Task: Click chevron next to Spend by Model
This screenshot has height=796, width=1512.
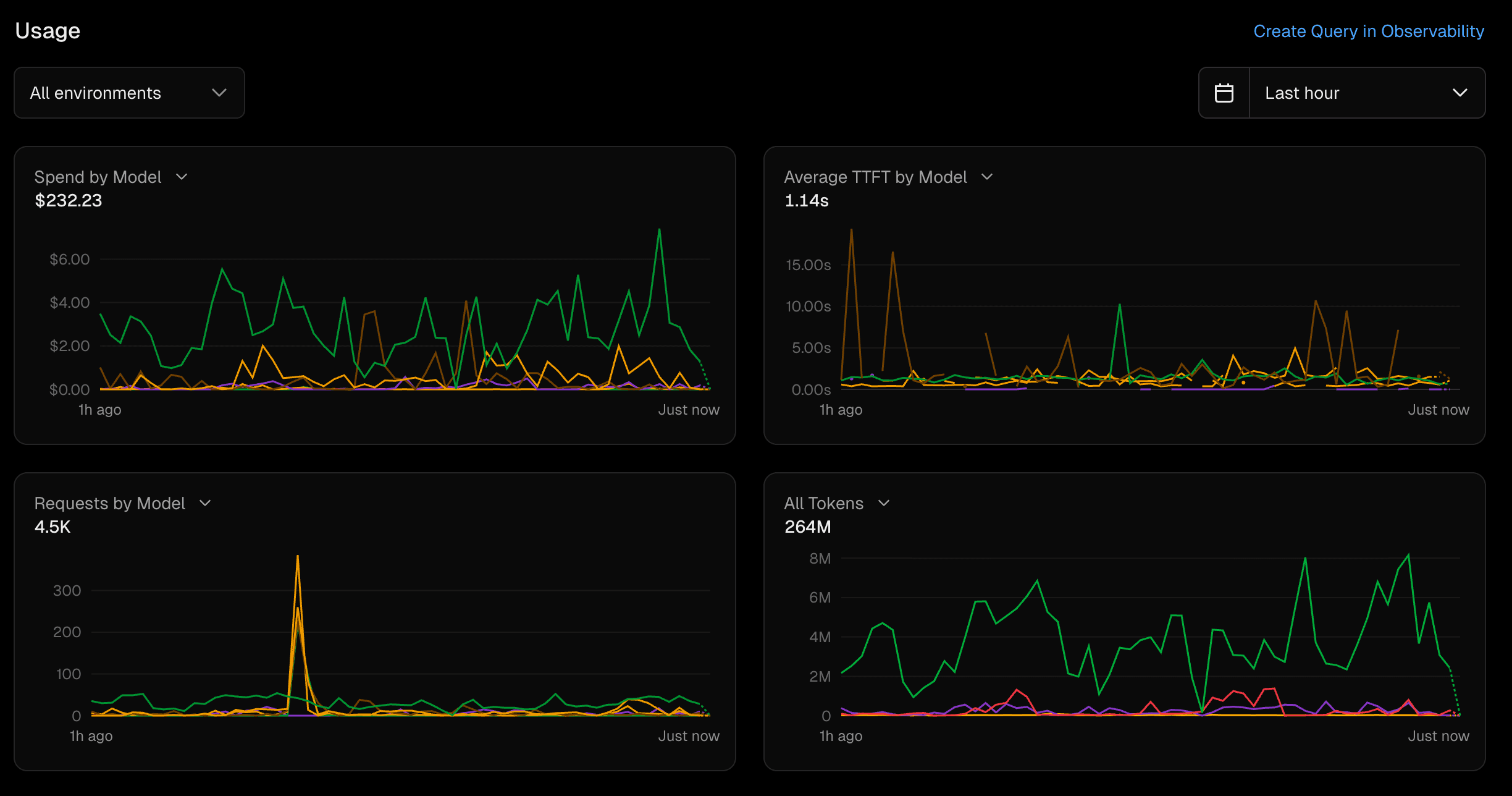Action: coord(182,177)
